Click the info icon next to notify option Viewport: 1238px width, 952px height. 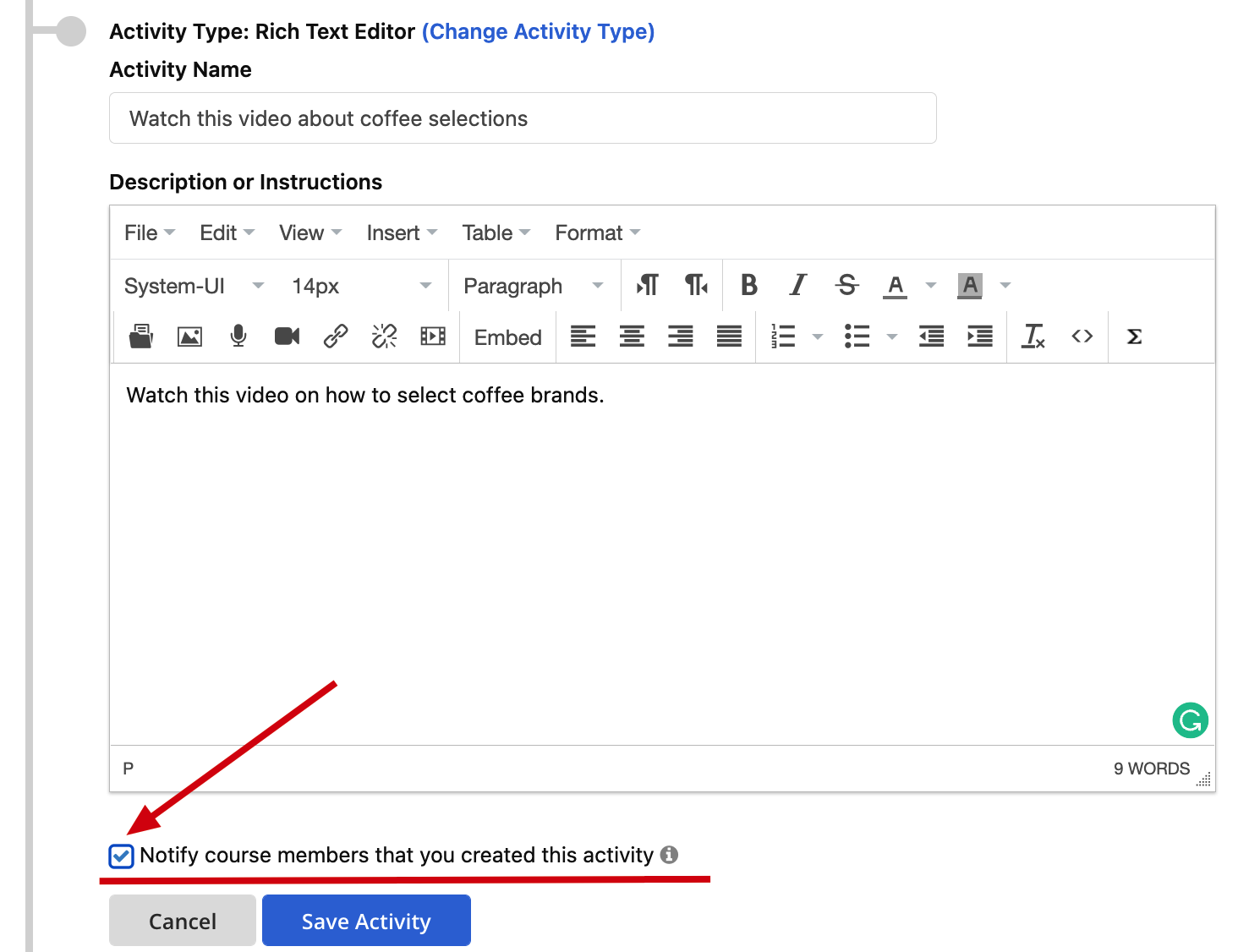[x=669, y=855]
